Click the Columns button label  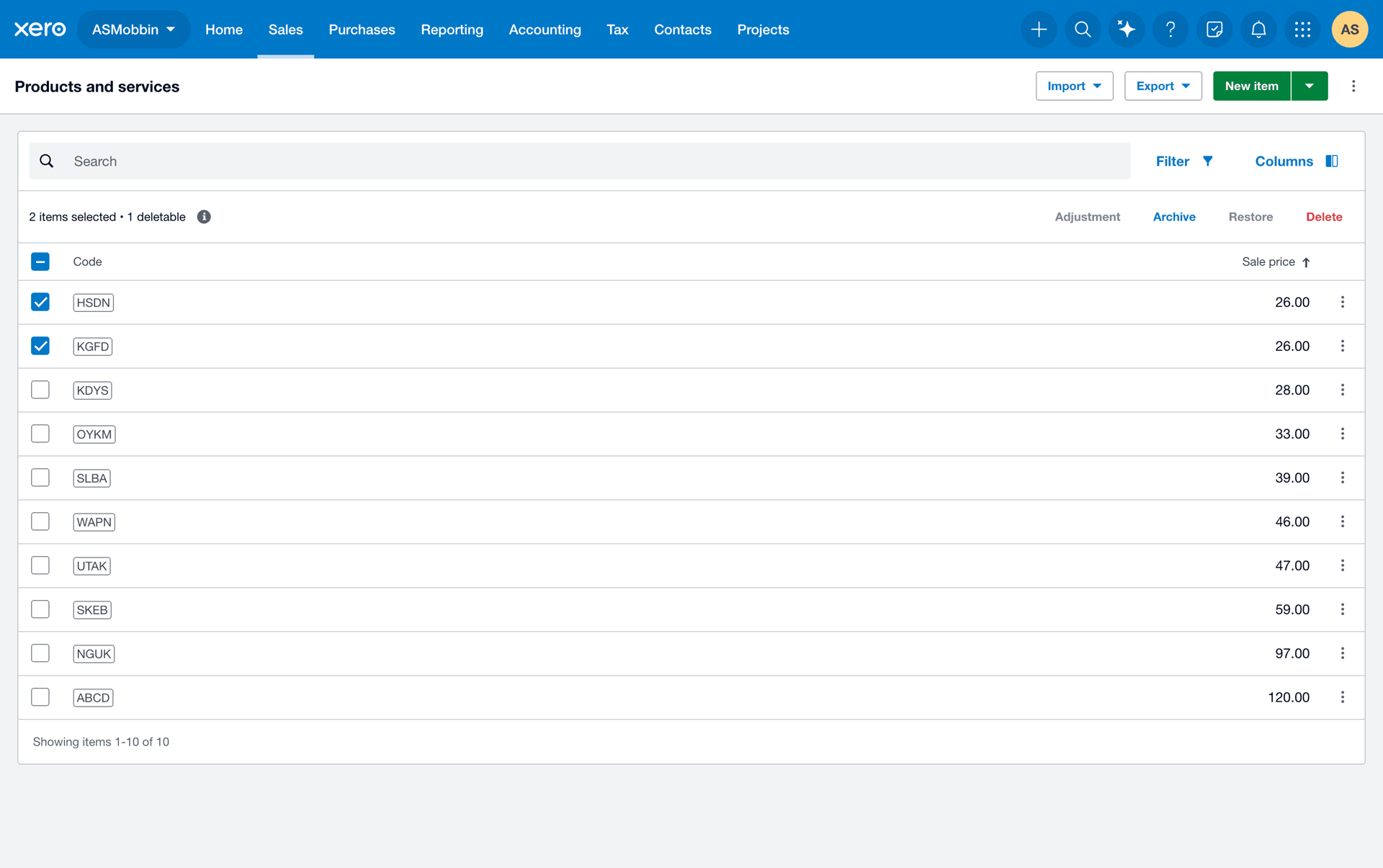(1284, 161)
